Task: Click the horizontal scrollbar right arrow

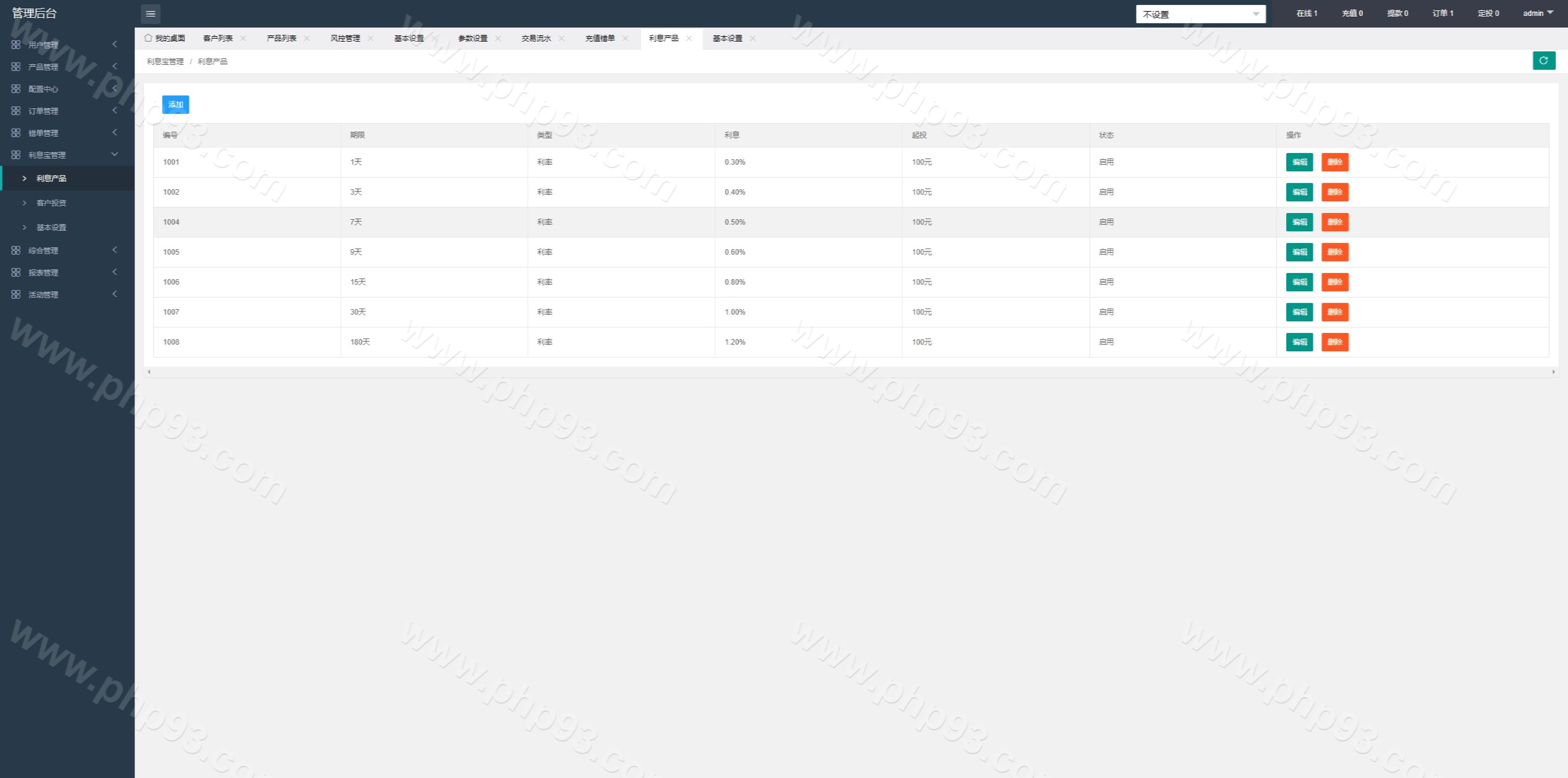Action: [x=1553, y=372]
